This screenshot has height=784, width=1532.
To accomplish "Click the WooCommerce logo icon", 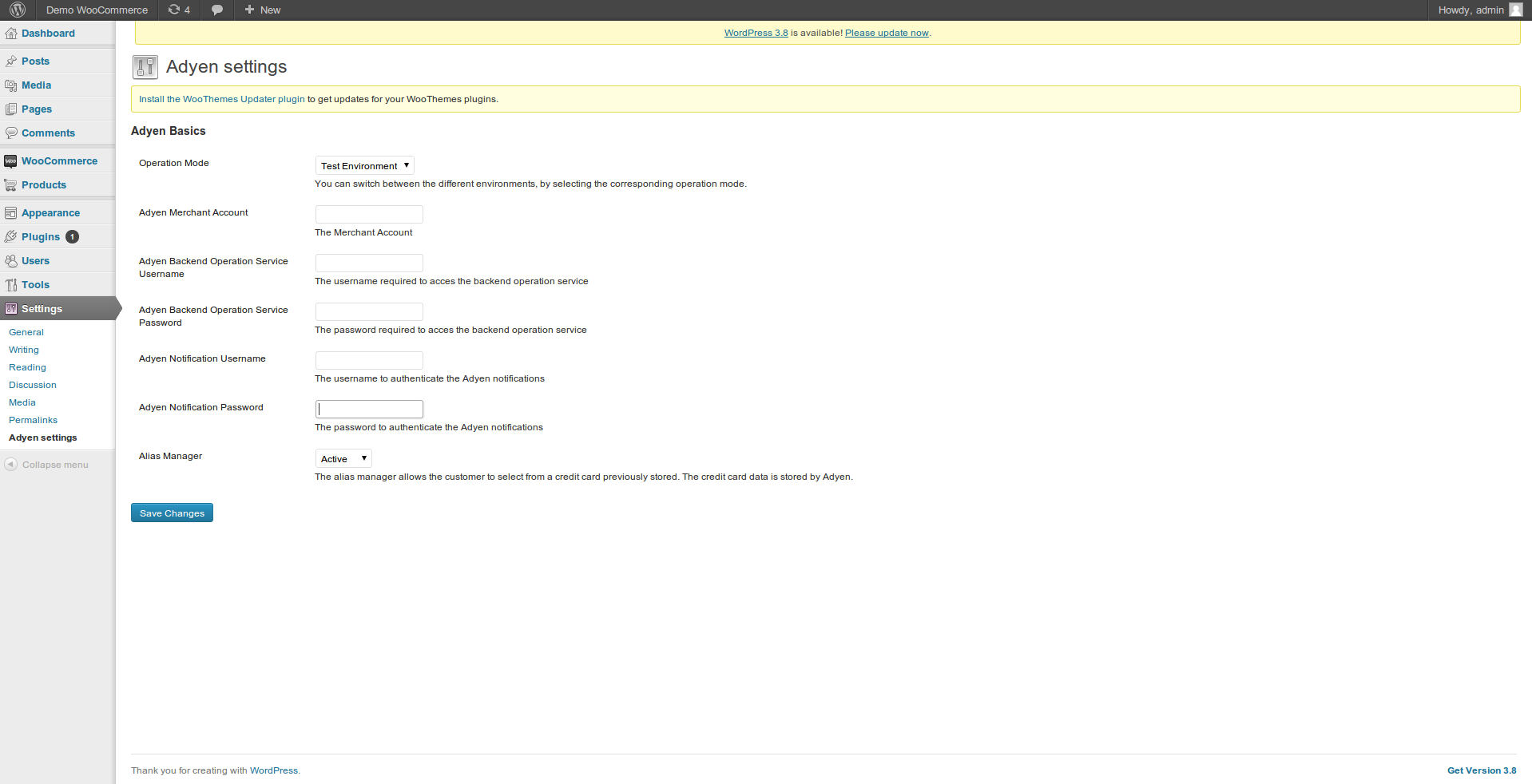I will point(11,161).
